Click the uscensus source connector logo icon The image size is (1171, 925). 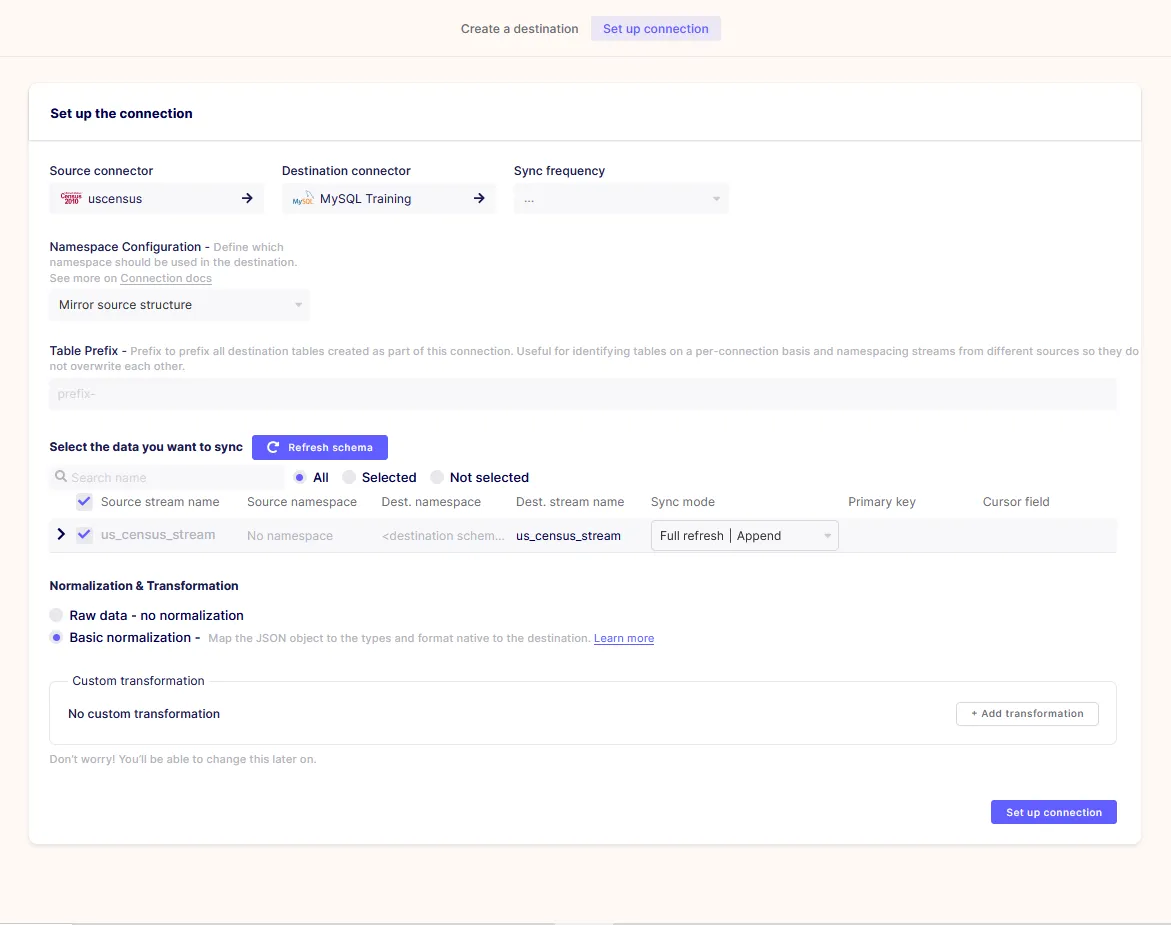[71, 199]
